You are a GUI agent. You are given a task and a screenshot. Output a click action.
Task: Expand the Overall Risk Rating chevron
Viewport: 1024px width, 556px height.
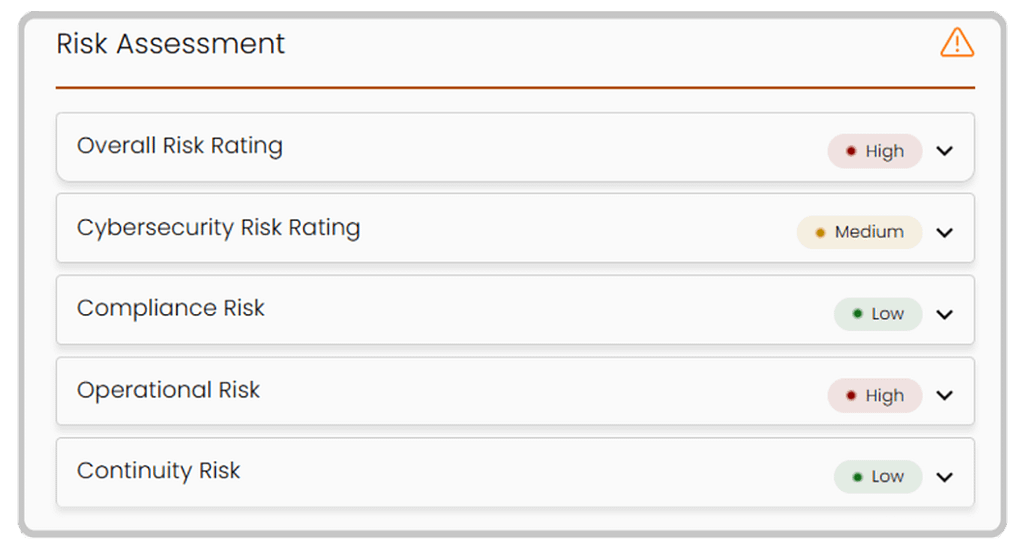945,151
